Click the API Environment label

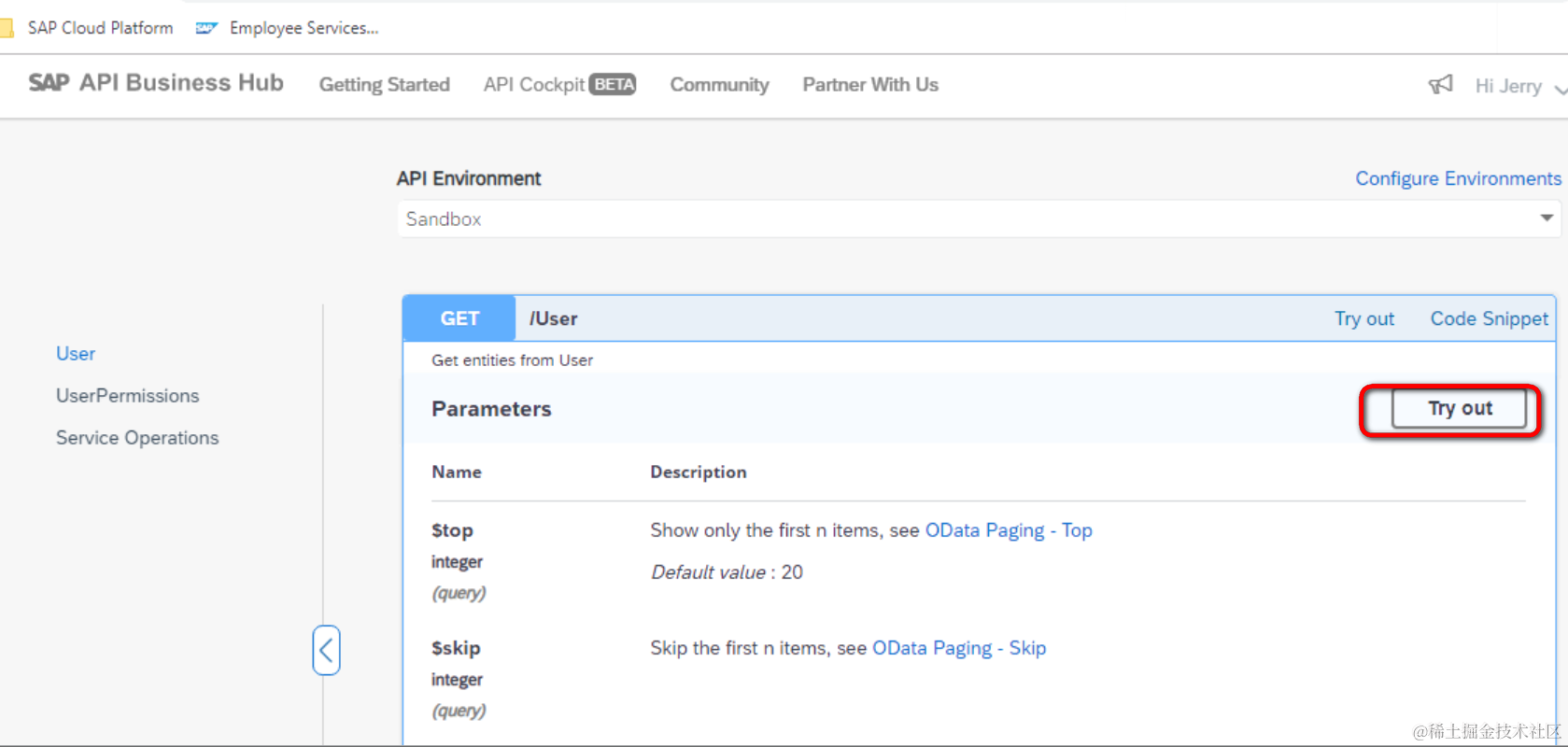pos(469,178)
